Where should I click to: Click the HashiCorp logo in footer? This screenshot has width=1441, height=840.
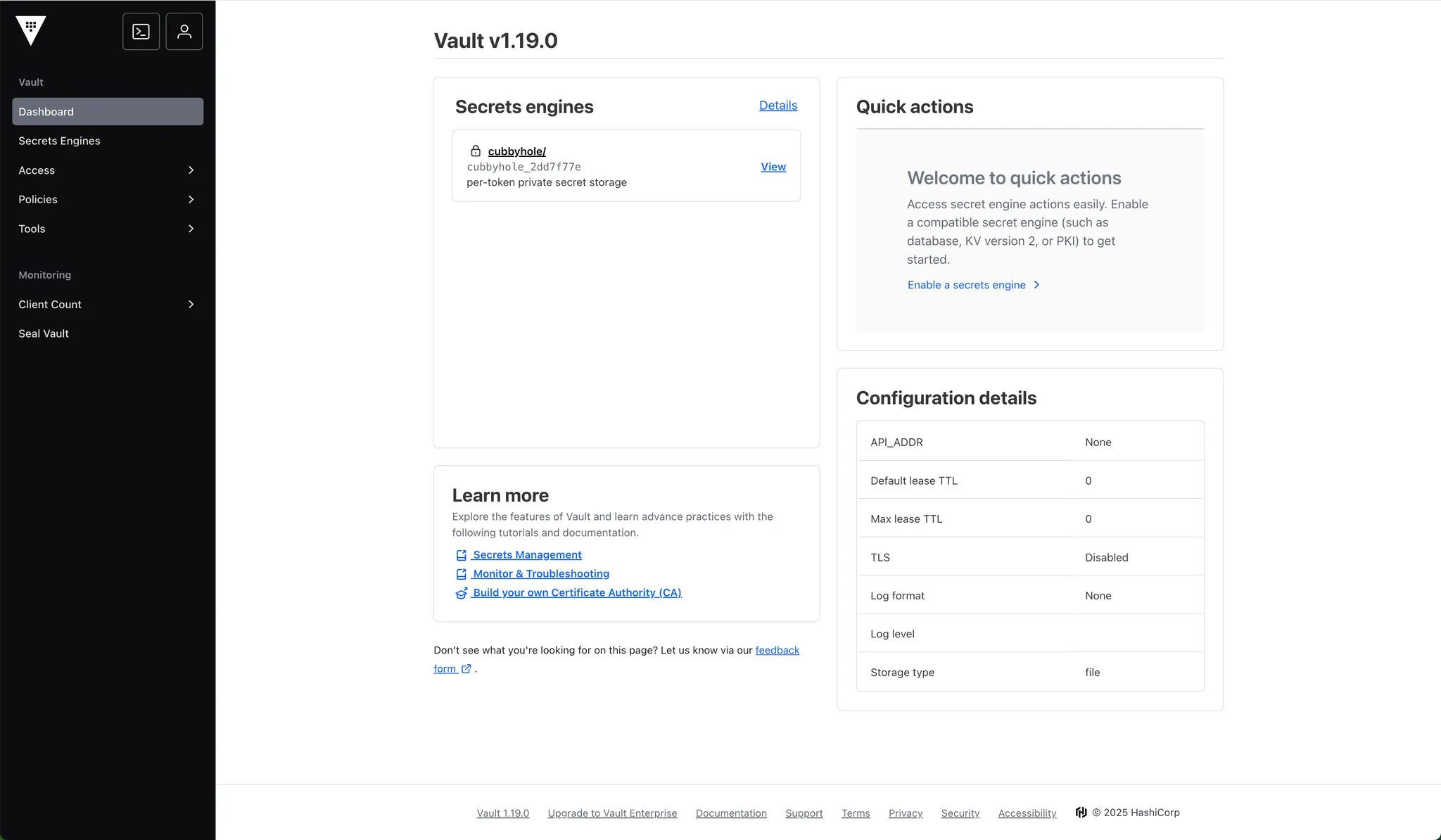click(1081, 813)
